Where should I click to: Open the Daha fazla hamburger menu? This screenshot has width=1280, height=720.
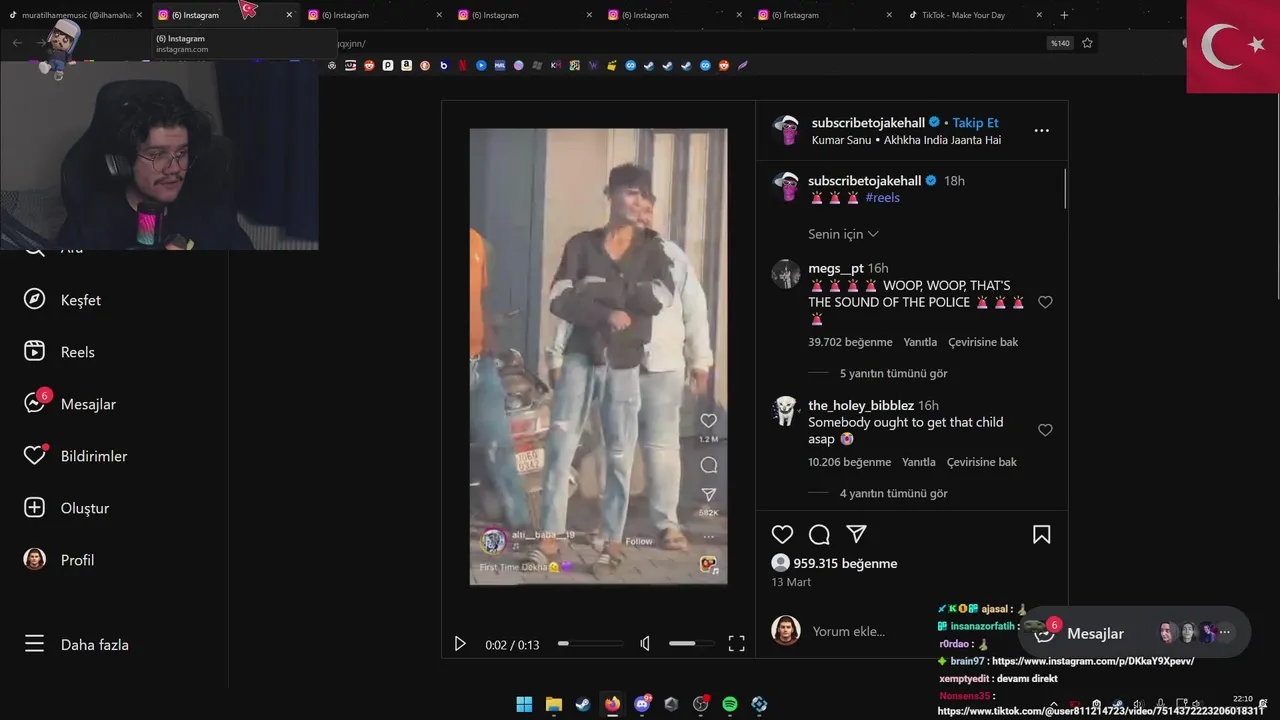pos(76,645)
